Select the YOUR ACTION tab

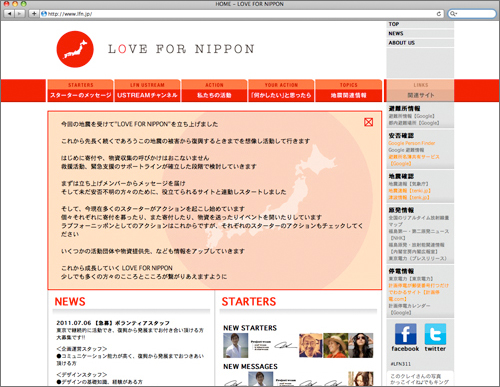click(x=281, y=91)
